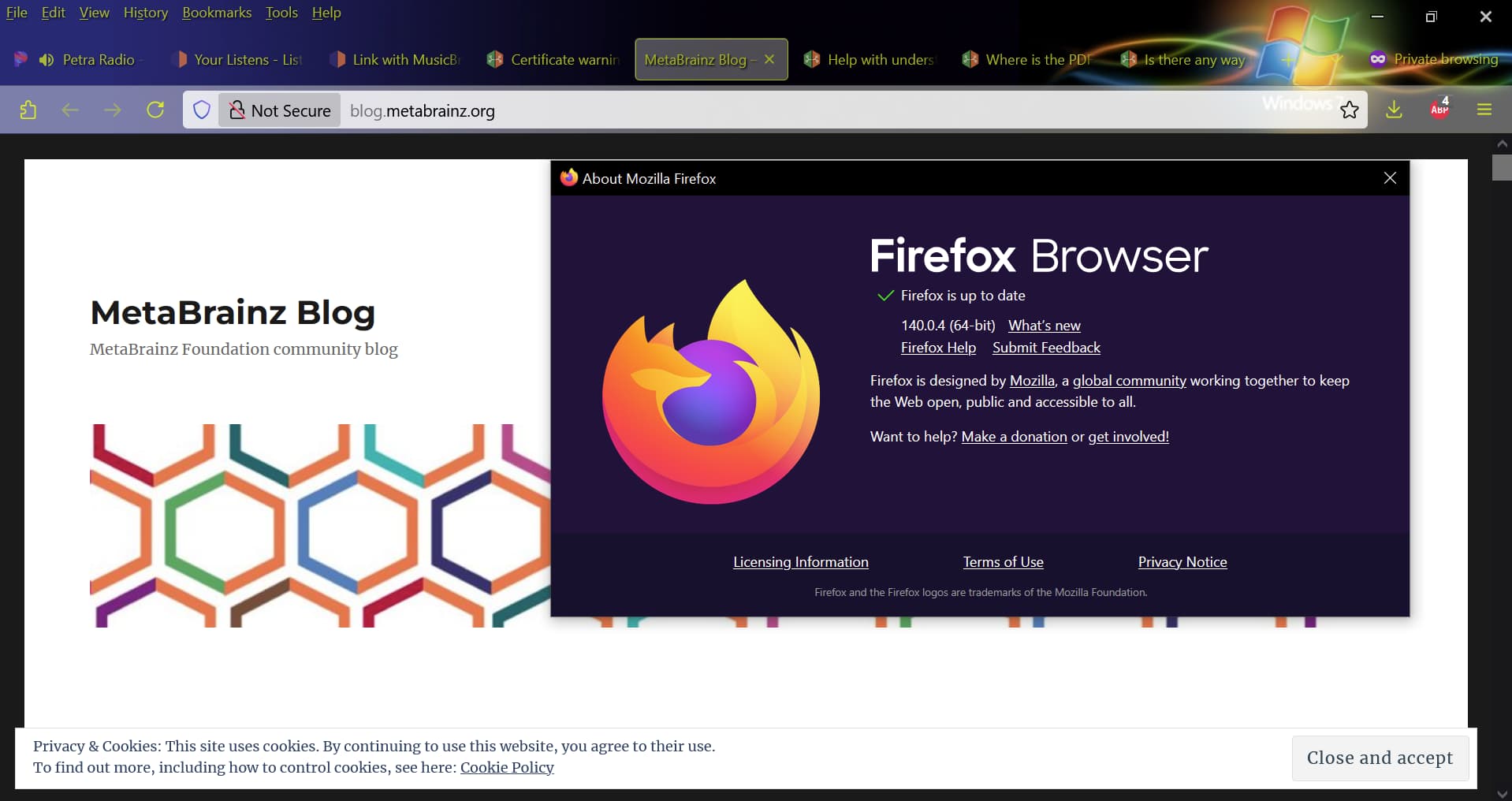Click the Not Secure padlock indicator
Viewport: 1512px width, 801px height.
point(280,110)
